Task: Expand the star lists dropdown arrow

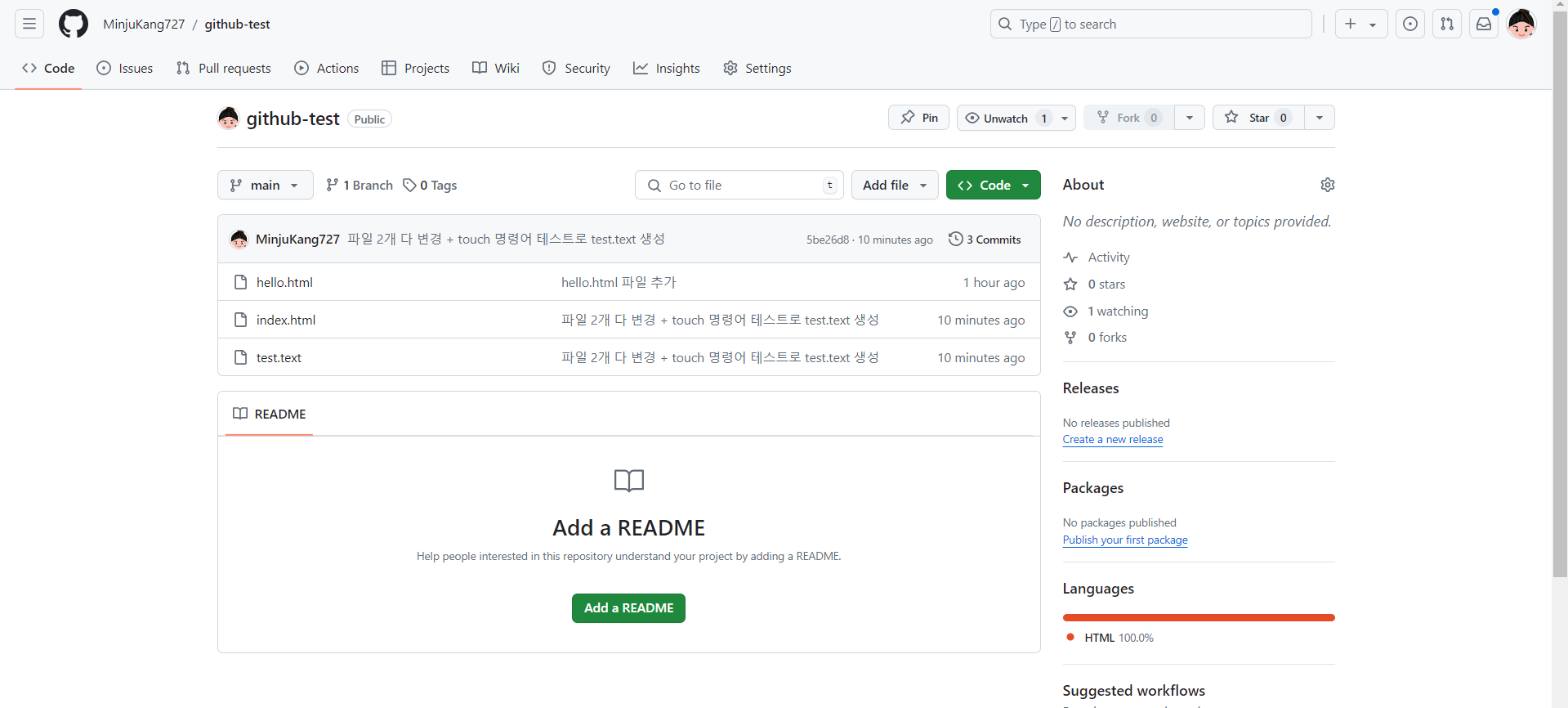Action: [1320, 118]
